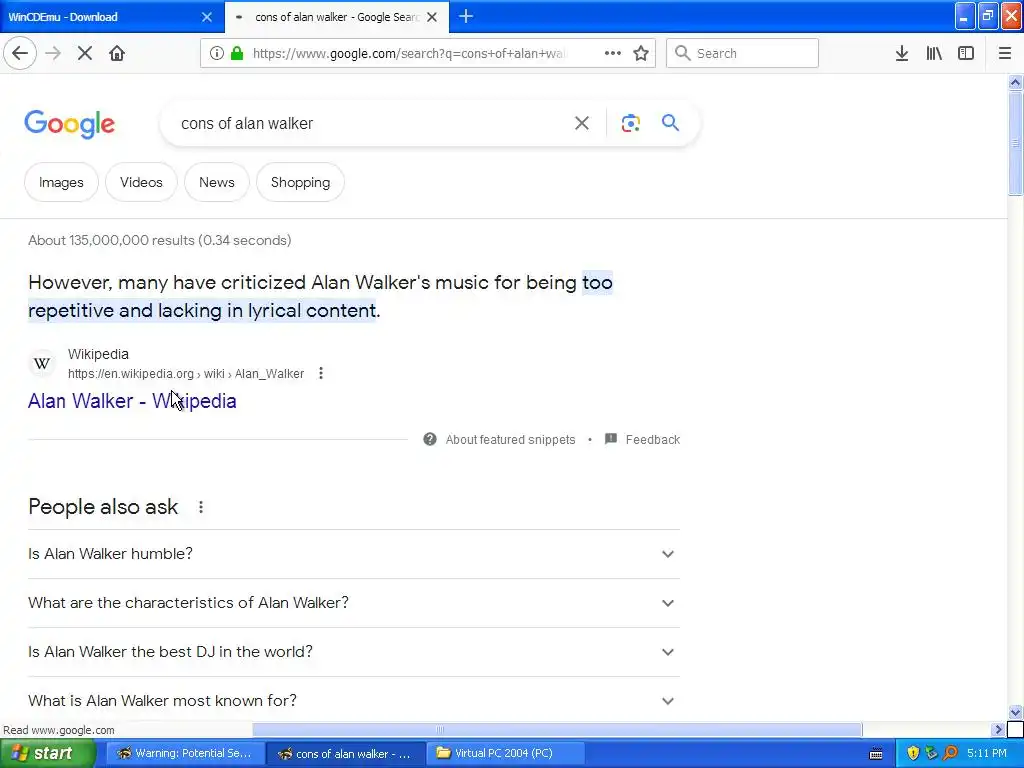This screenshot has width=1024, height=768.
Task: Clear the Google search query
Action: [581, 123]
